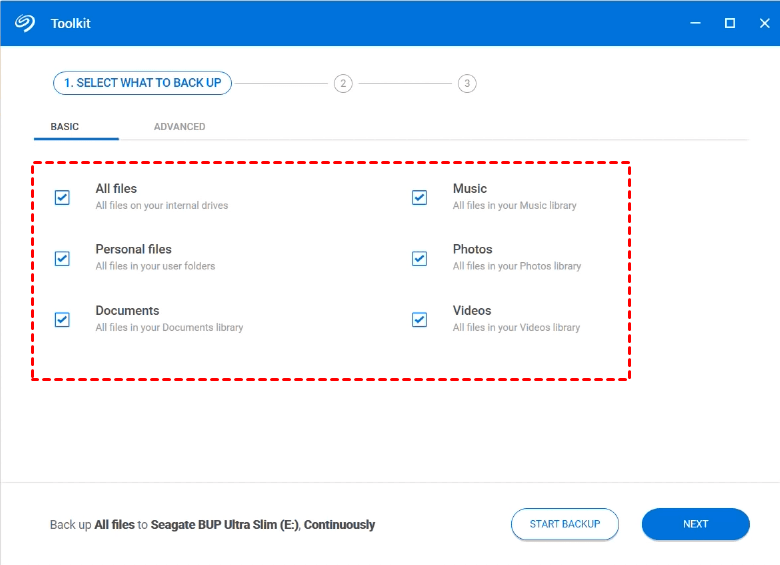780x565 pixels.
Task: Jump to step 3 circle
Action: tap(467, 83)
